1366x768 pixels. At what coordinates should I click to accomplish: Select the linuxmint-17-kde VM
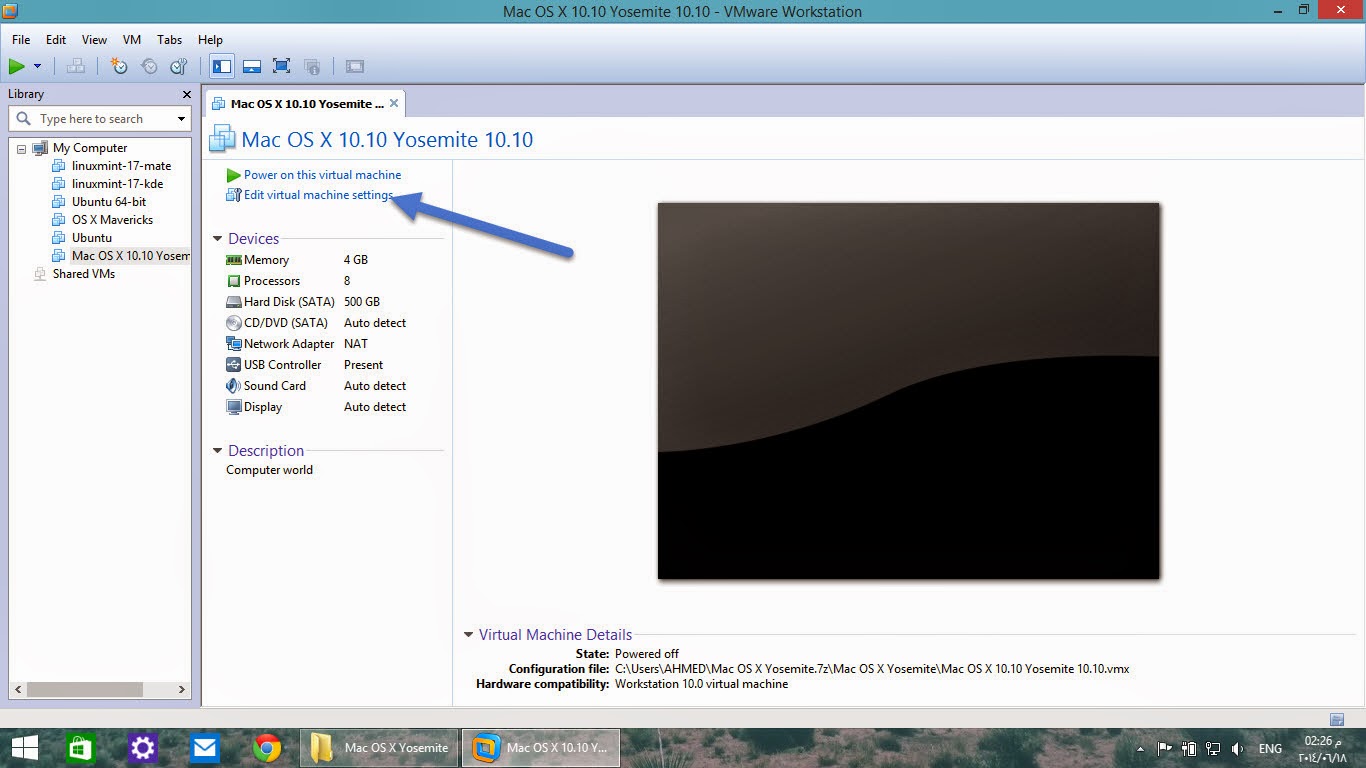tap(117, 184)
